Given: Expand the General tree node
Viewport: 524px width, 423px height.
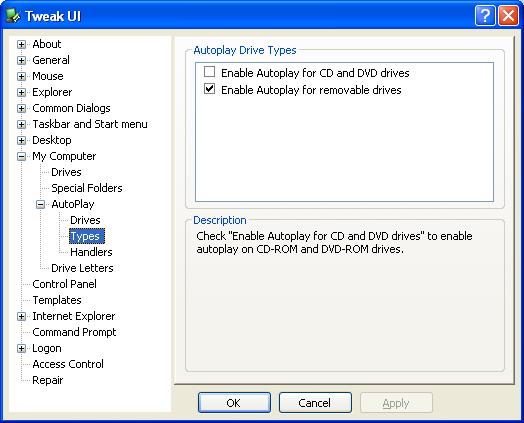Looking at the screenshot, I should [21, 60].
